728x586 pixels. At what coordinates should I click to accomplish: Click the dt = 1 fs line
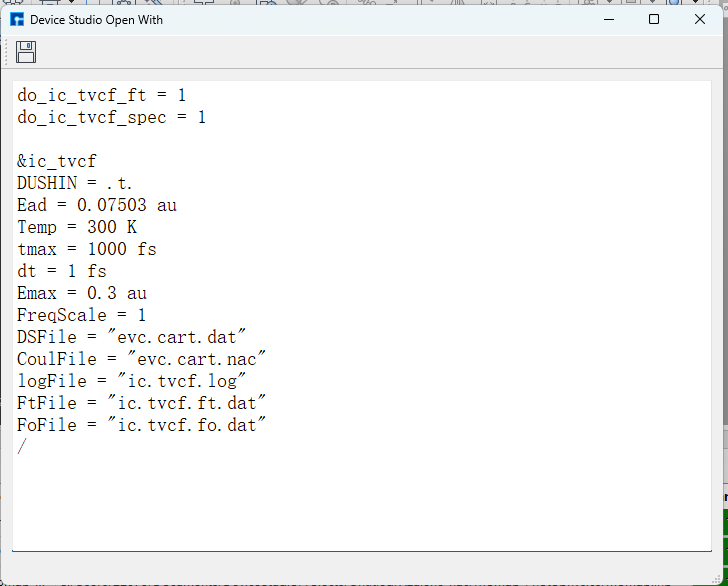click(62, 272)
